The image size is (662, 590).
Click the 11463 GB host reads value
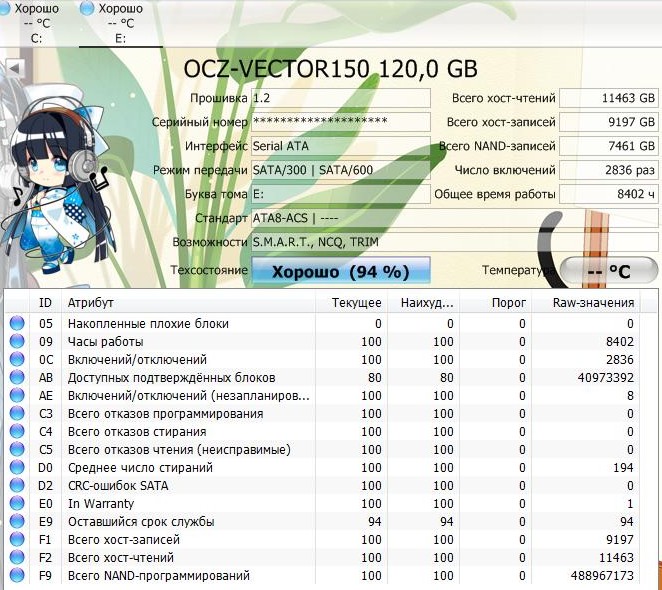point(608,98)
